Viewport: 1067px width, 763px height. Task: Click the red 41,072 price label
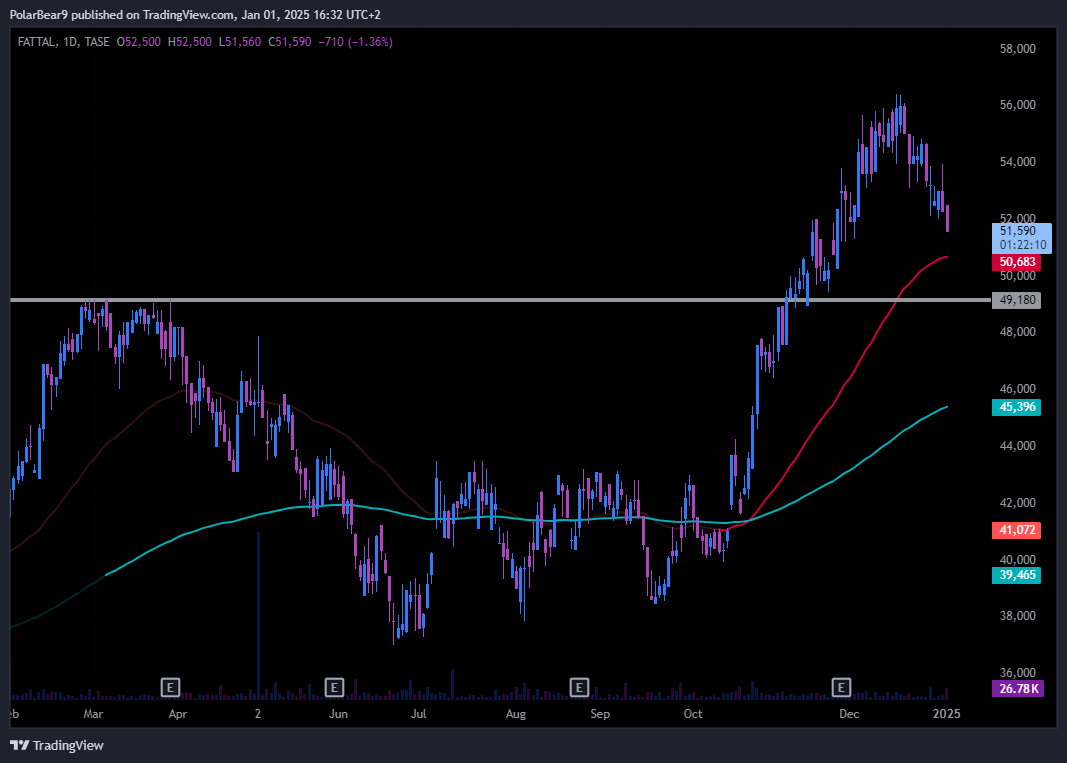[1018, 529]
